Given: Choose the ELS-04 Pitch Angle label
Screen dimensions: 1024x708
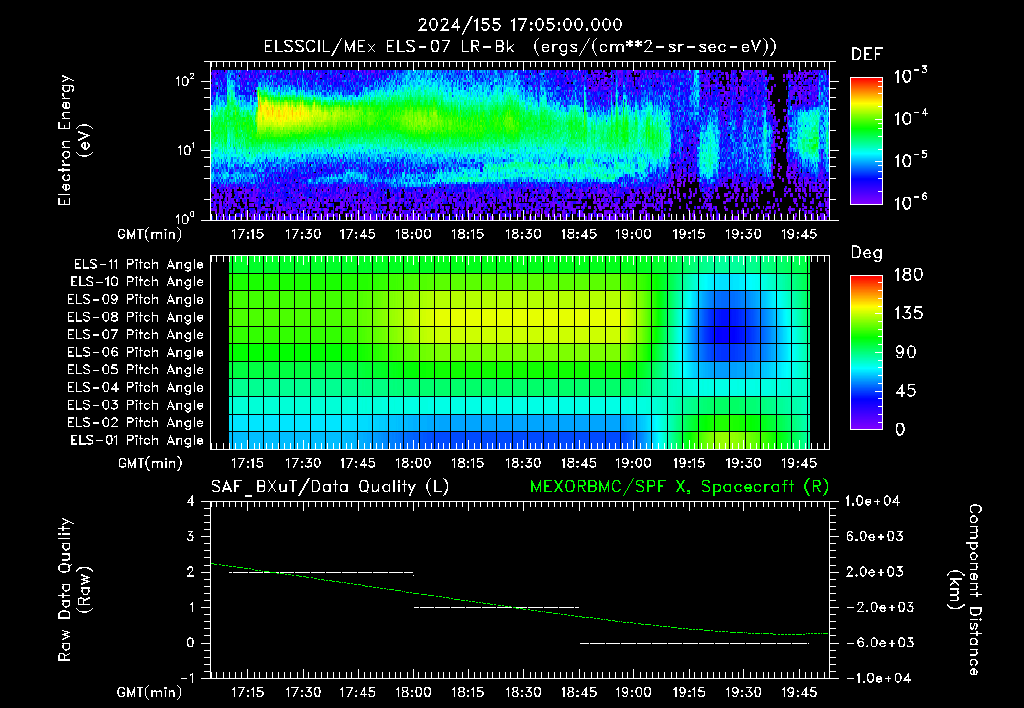Looking at the screenshot, I should [x=136, y=387].
